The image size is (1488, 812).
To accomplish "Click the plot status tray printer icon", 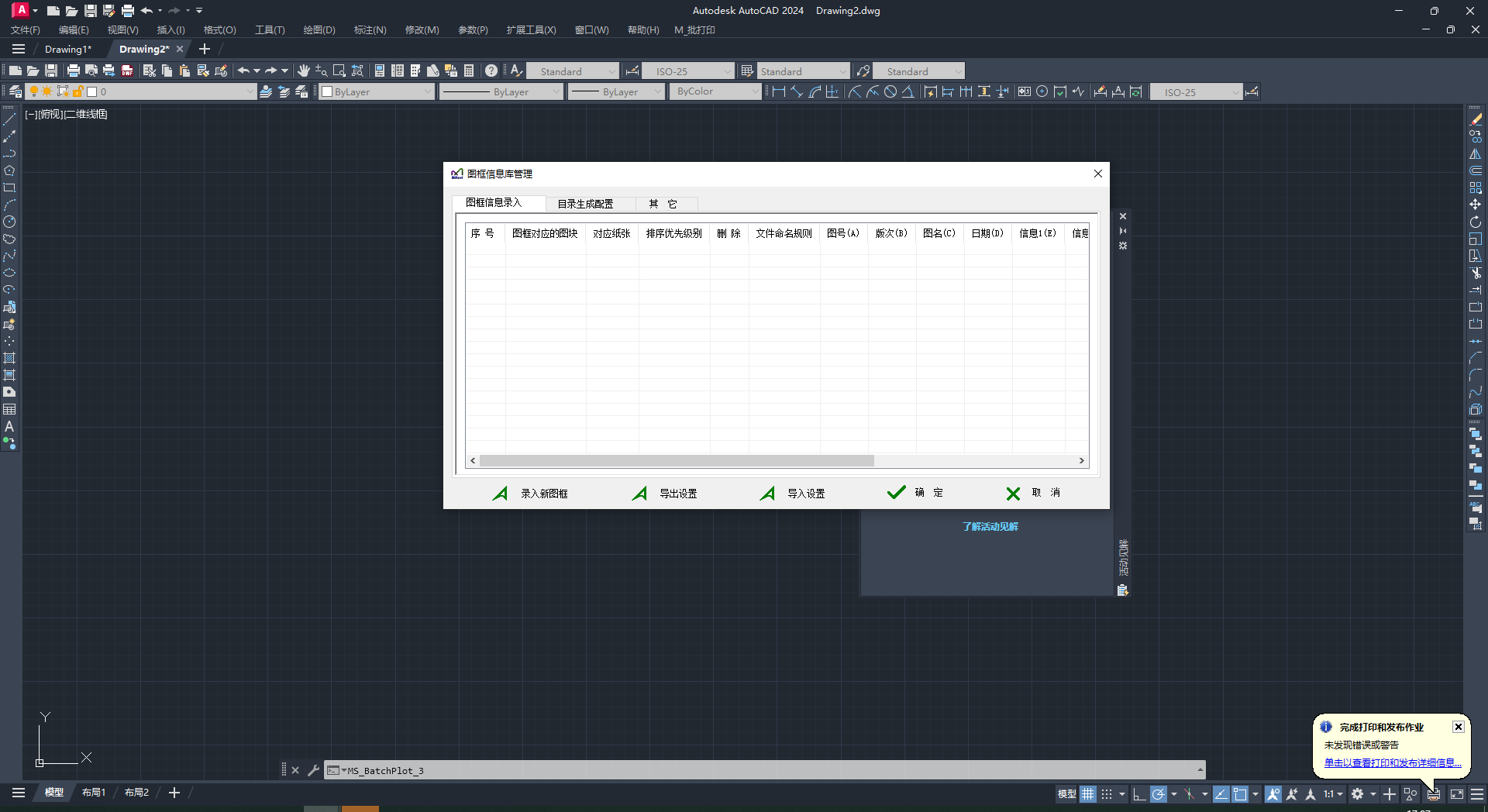I will pyautogui.click(x=1434, y=793).
